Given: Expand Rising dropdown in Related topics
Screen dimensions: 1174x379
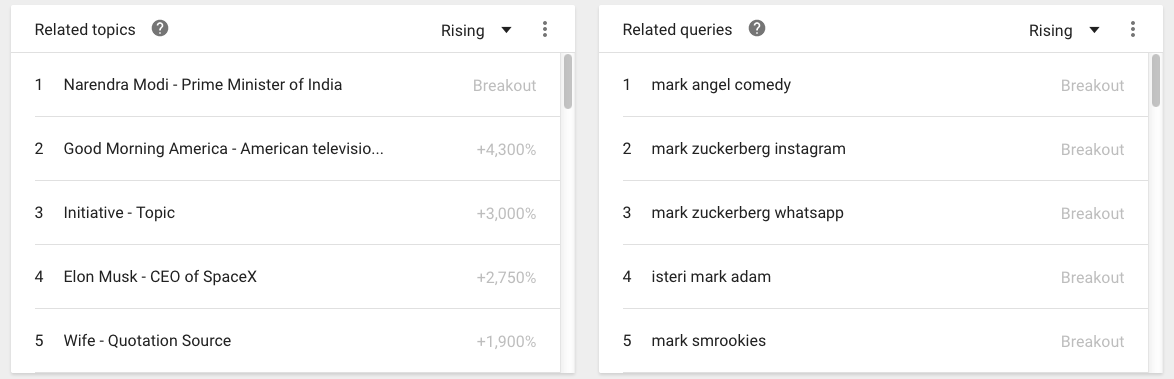Looking at the screenshot, I should click(476, 30).
